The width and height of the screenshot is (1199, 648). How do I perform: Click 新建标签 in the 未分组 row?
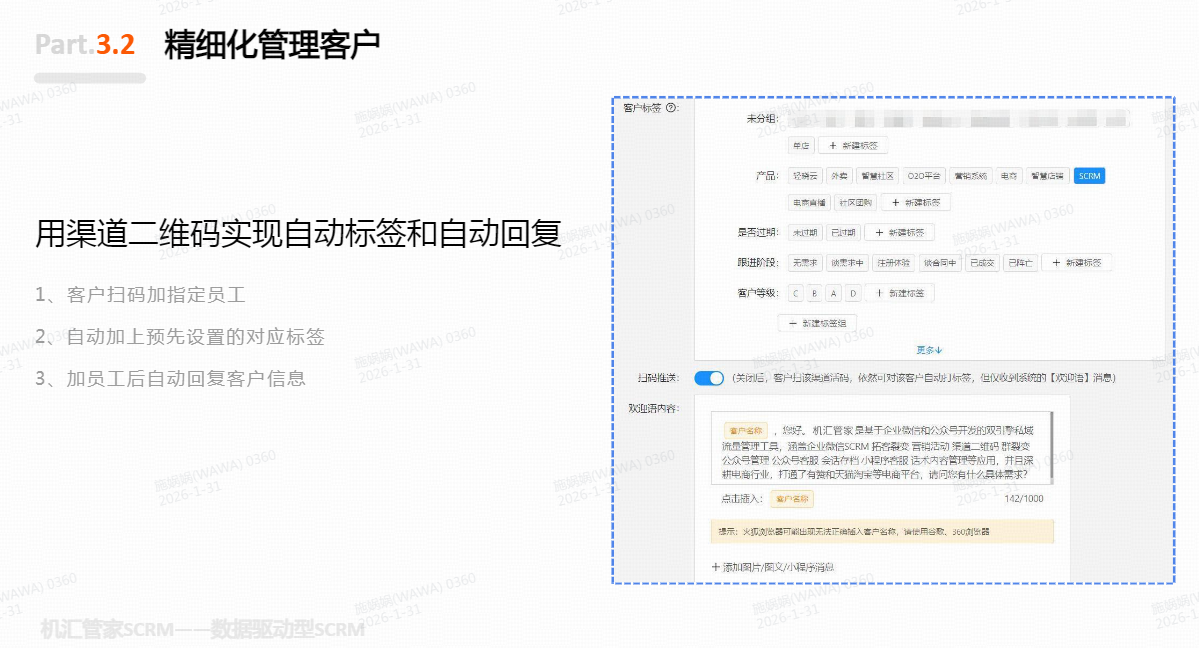[853, 146]
